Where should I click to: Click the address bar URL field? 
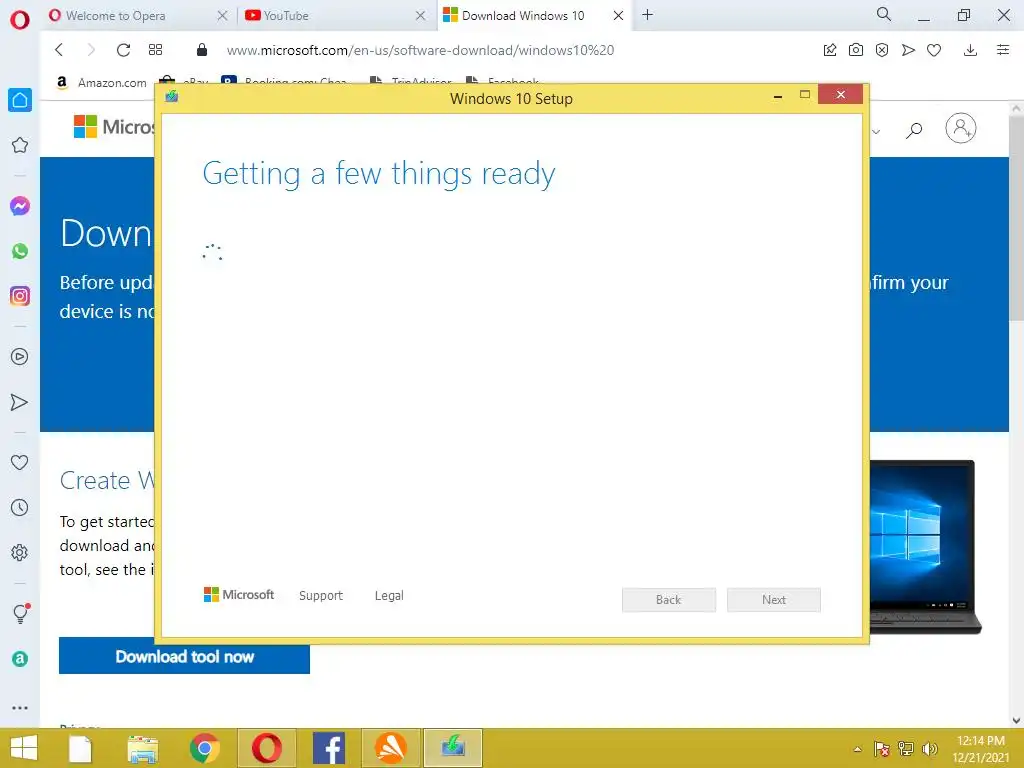point(420,50)
